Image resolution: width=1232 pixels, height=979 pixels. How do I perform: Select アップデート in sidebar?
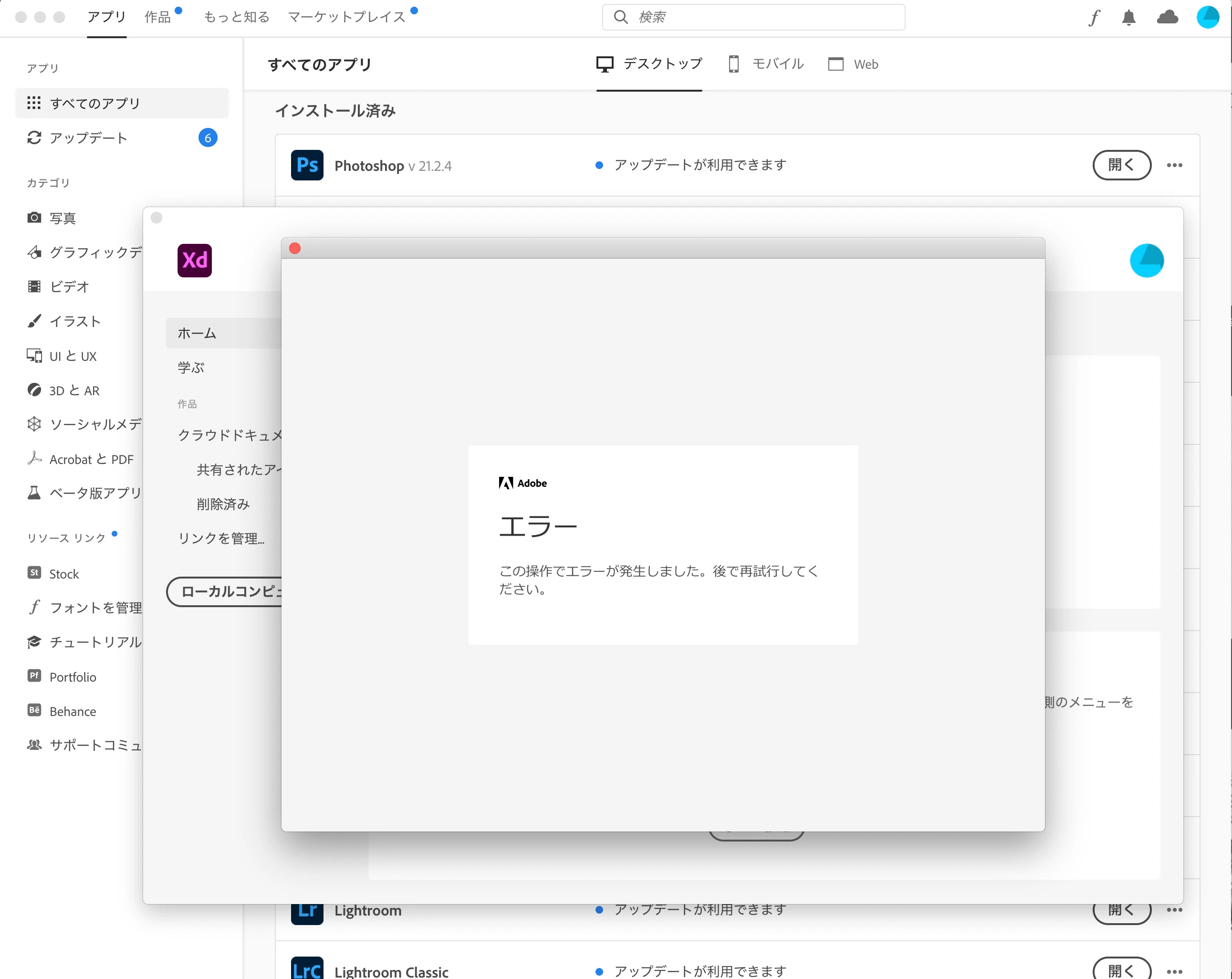click(89, 138)
